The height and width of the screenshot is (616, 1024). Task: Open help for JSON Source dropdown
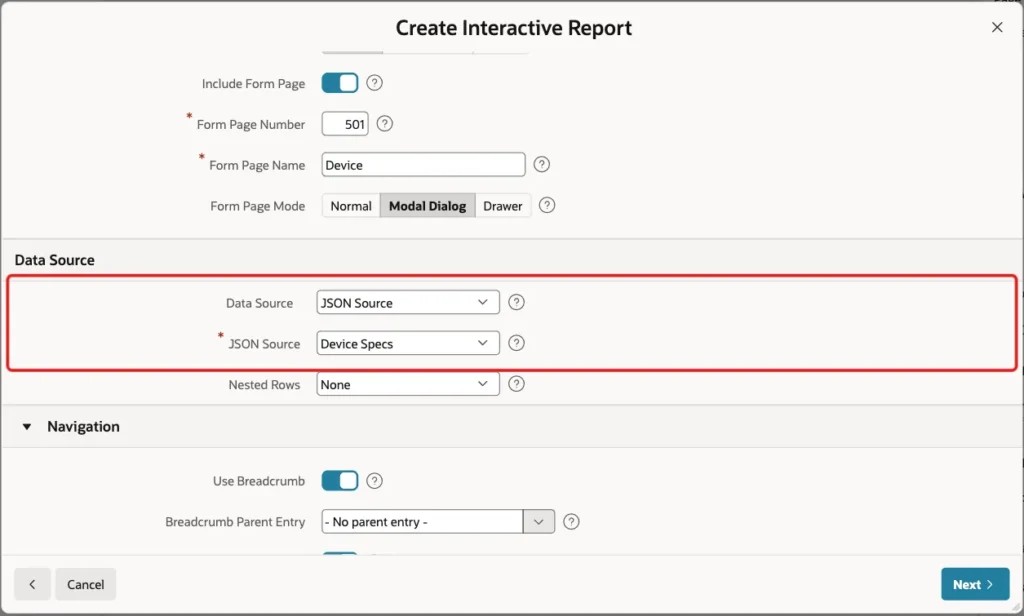(x=516, y=344)
